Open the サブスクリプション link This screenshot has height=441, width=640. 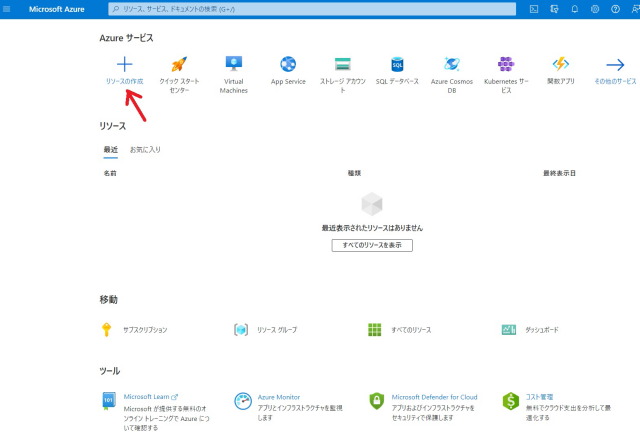[x=145, y=330]
